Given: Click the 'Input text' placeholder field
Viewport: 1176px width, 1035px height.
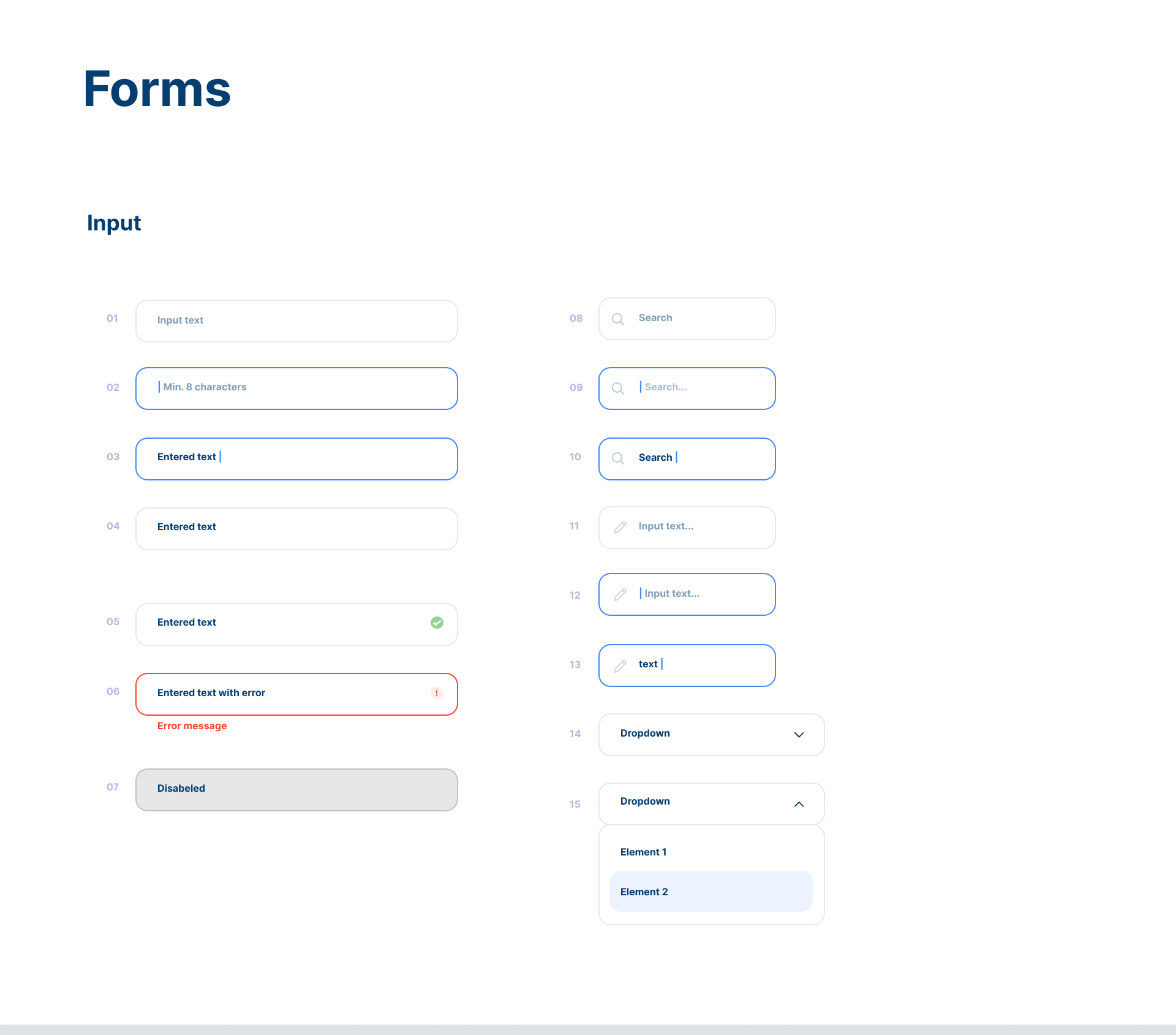Looking at the screenshot, I should tap(296, 320).
